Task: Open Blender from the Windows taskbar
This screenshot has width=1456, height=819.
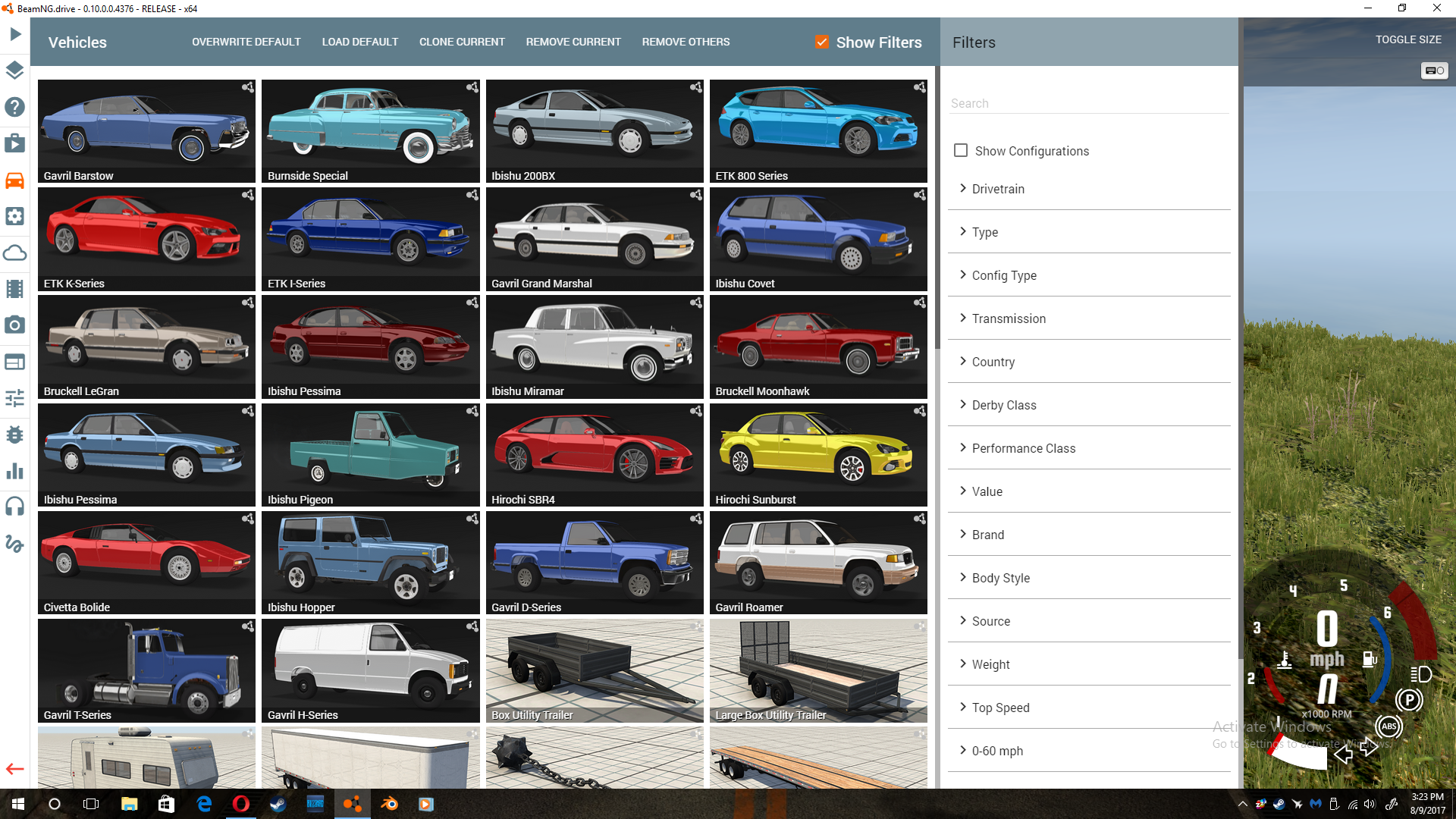Action: 389,804
